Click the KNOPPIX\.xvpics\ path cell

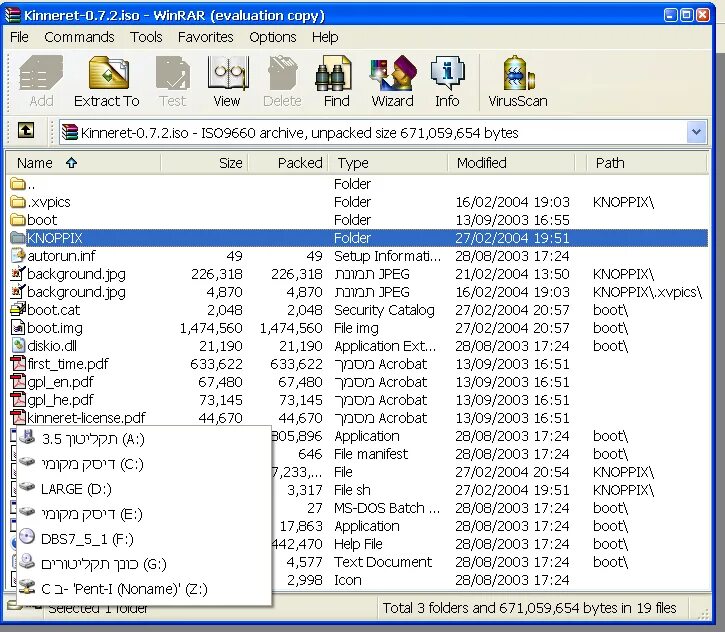pyautogui.click(x=647, y=292)
